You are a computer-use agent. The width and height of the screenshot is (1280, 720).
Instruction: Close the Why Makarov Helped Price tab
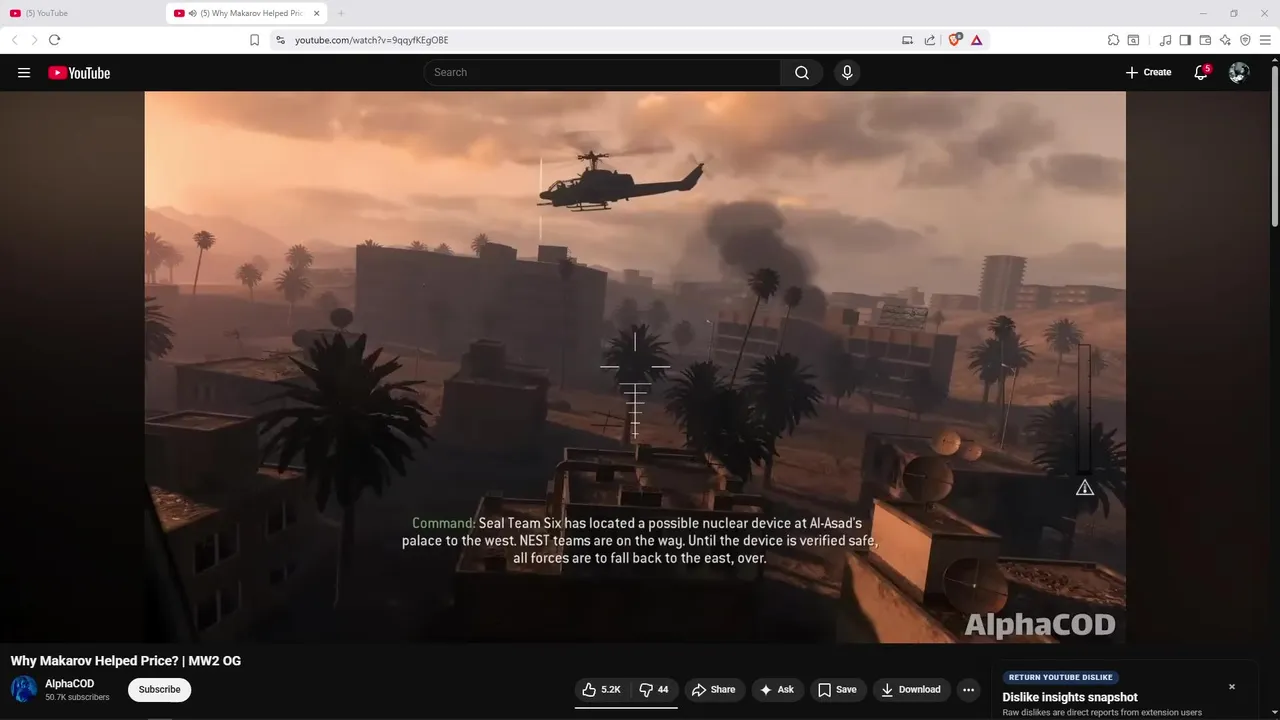tap(317, 13)
